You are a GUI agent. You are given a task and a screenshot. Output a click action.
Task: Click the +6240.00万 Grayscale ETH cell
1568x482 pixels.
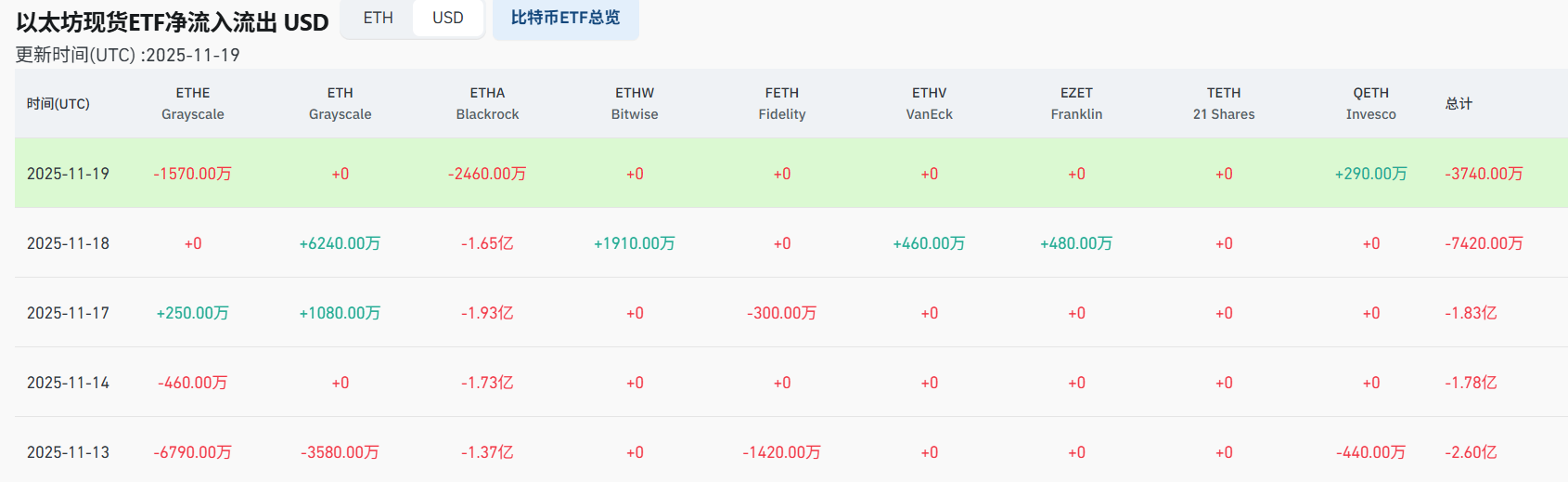click(x=340, y=243)
